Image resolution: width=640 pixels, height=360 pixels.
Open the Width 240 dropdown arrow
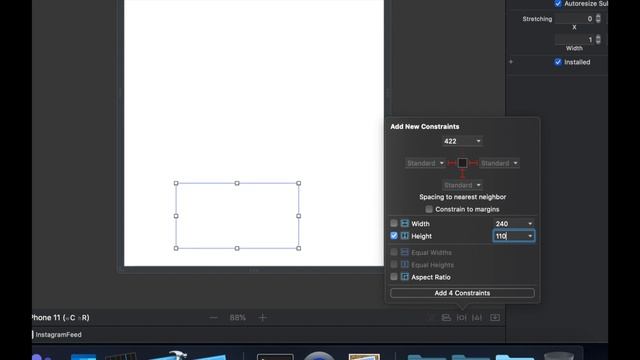tap(530, 224)
